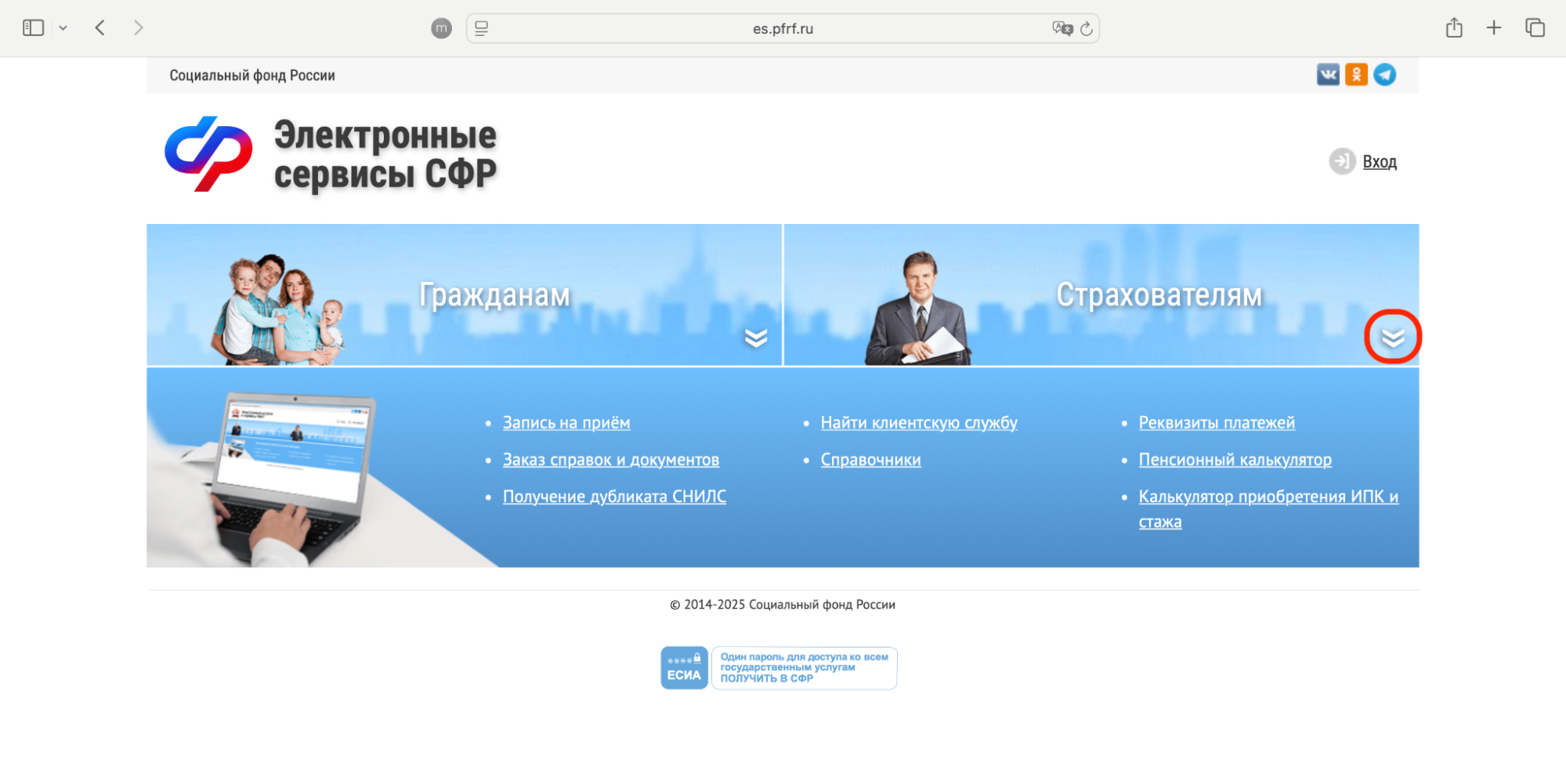The height and width of the screenshot is (784, 1566).
Task: Open a new tab with plus button
Action: (x=1494, y=28)
